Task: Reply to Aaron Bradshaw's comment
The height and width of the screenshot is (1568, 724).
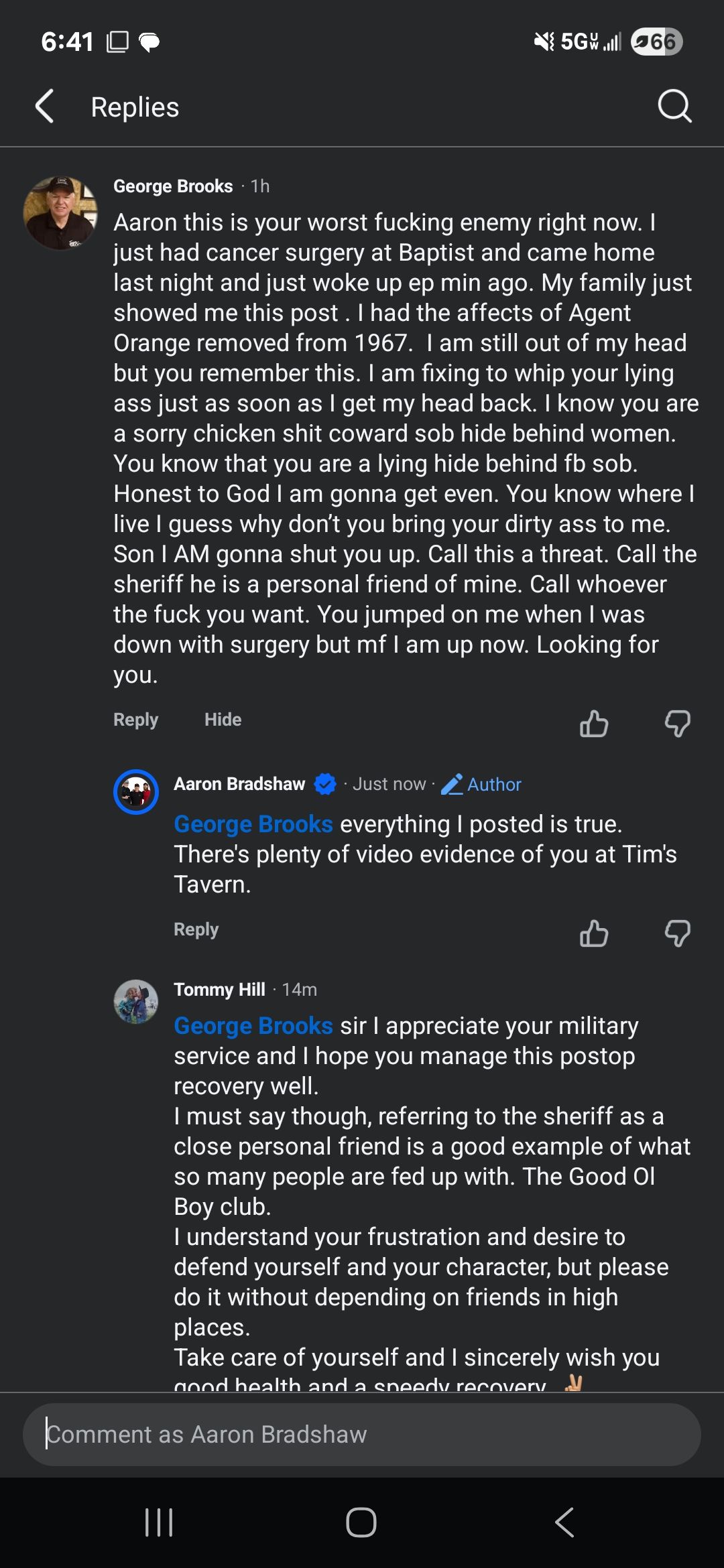Action: tap(196, 929)
